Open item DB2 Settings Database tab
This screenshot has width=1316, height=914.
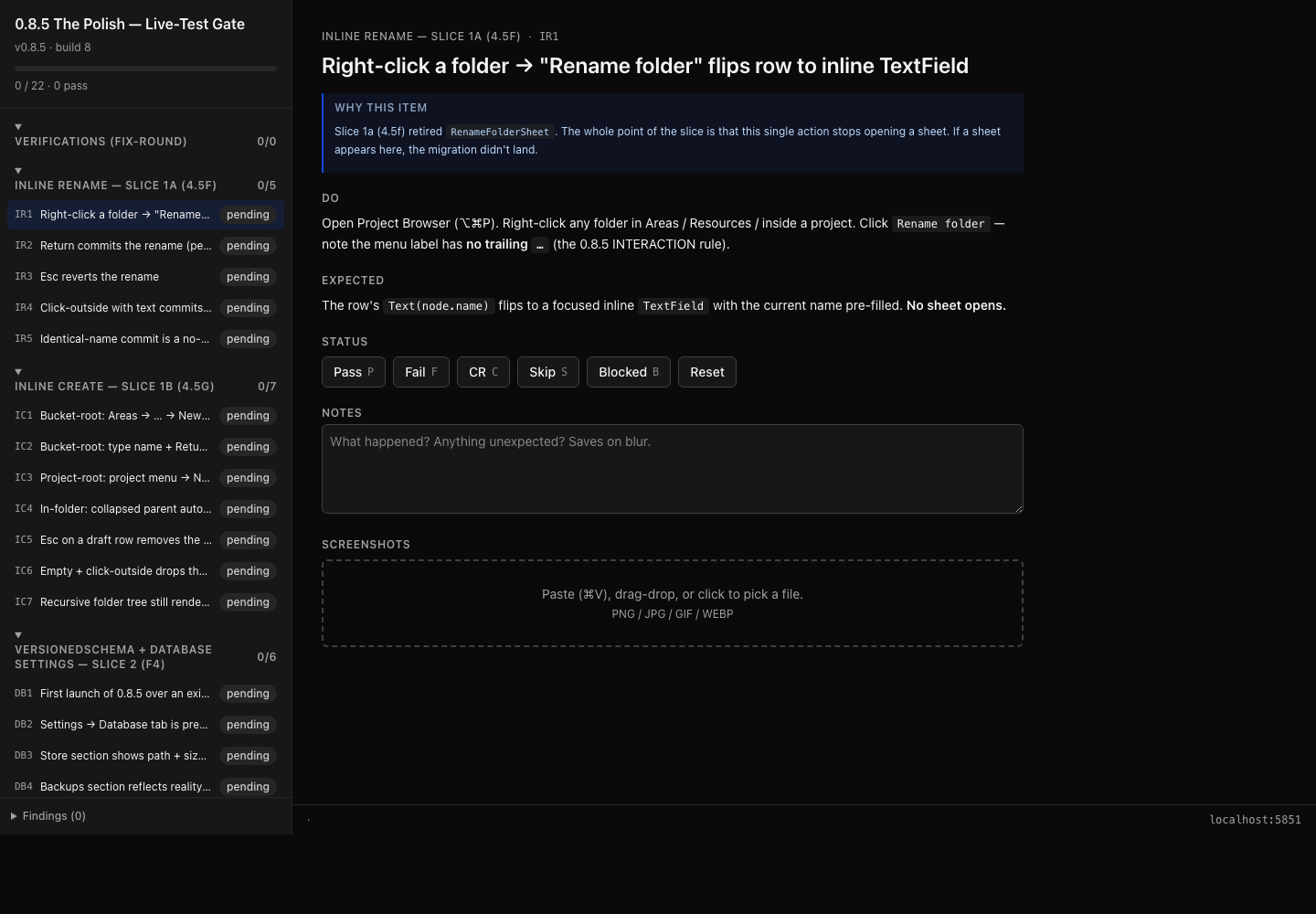pyautogui.click(x=145, y=725)
